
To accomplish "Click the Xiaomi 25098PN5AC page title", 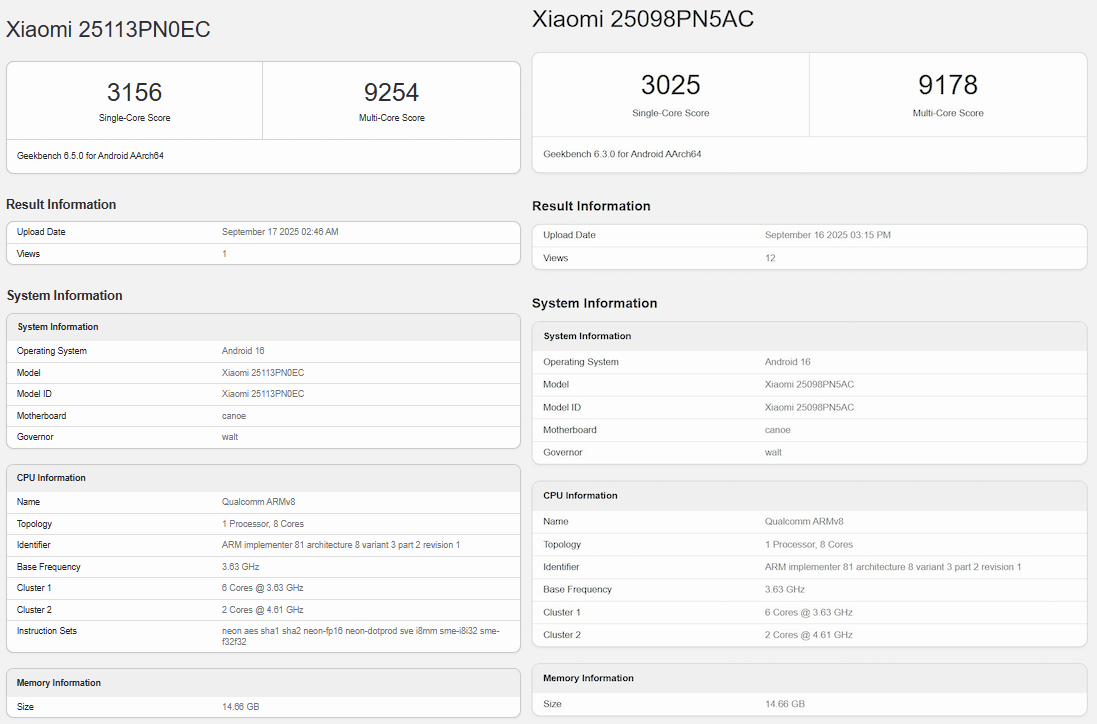I will tap(642, 19).
